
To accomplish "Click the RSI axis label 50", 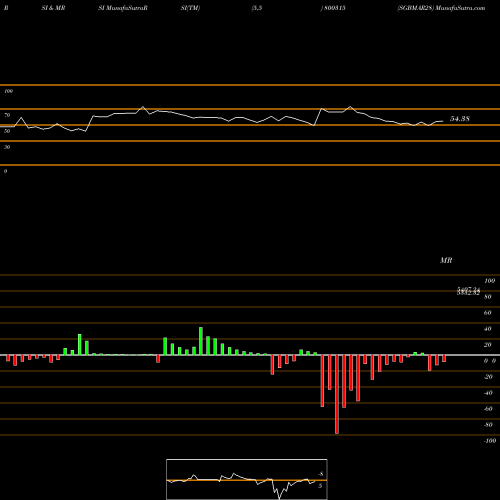I will pos(7,131).
